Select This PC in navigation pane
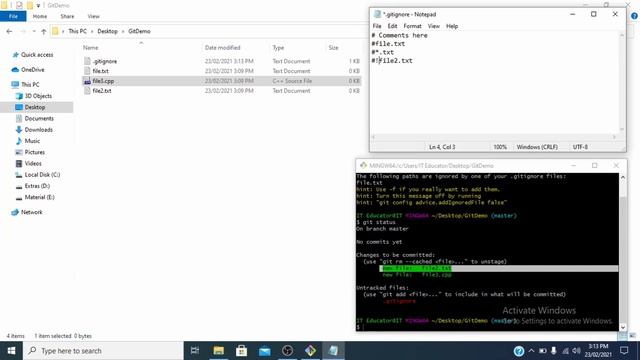The image size is (640, 360). [30, 84]
